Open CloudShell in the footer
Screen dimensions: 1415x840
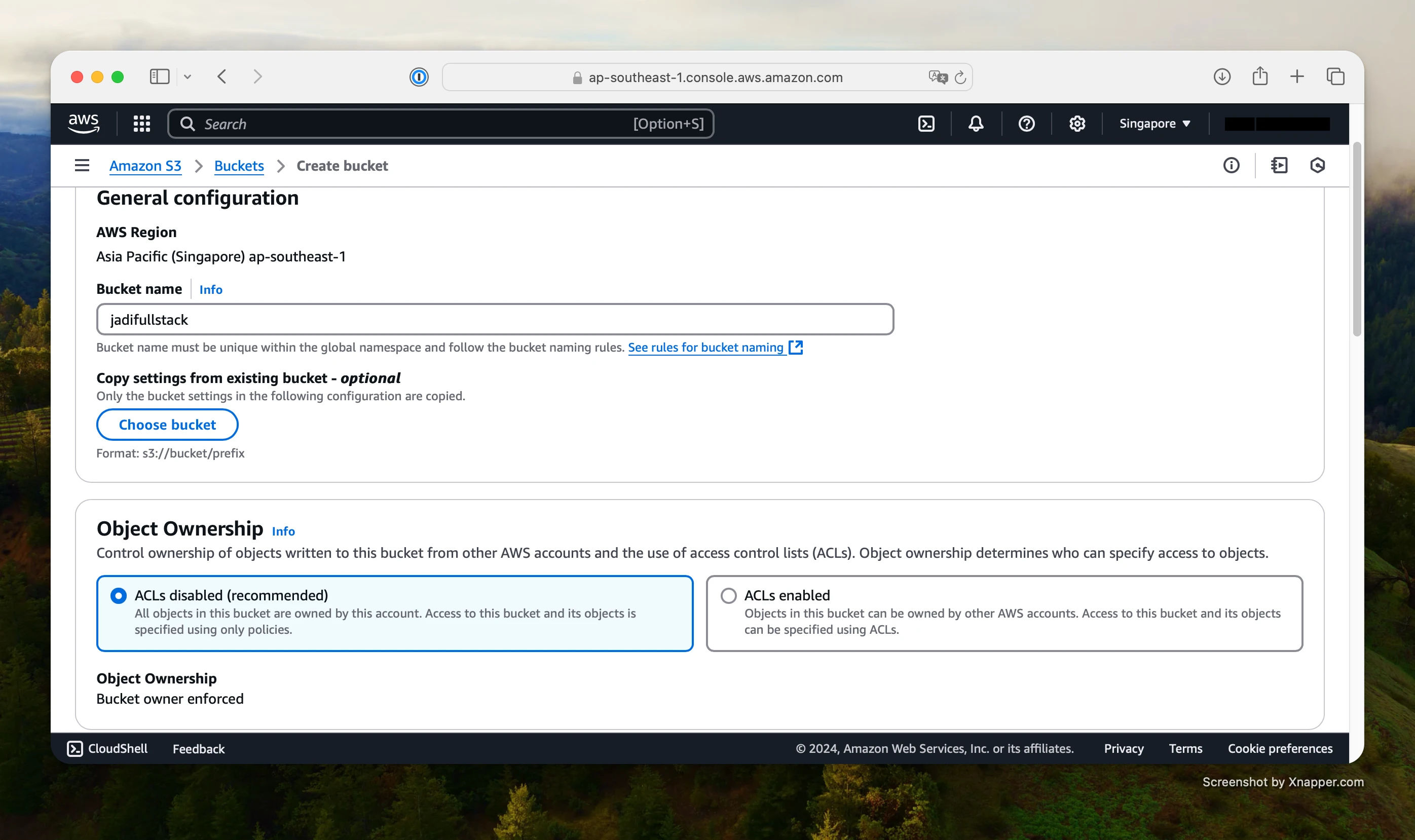(107, 748)
